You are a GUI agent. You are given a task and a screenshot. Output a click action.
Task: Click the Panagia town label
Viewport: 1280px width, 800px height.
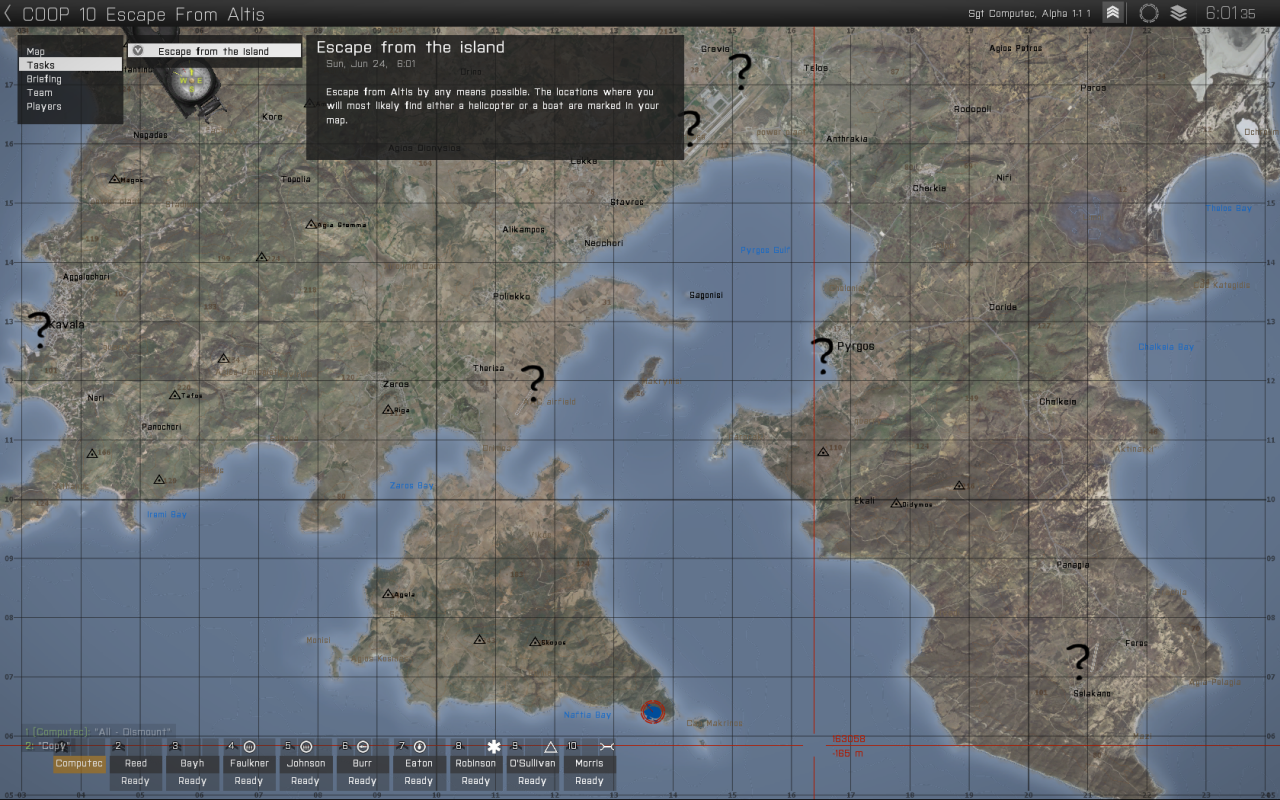click(x=1073, y=565)
